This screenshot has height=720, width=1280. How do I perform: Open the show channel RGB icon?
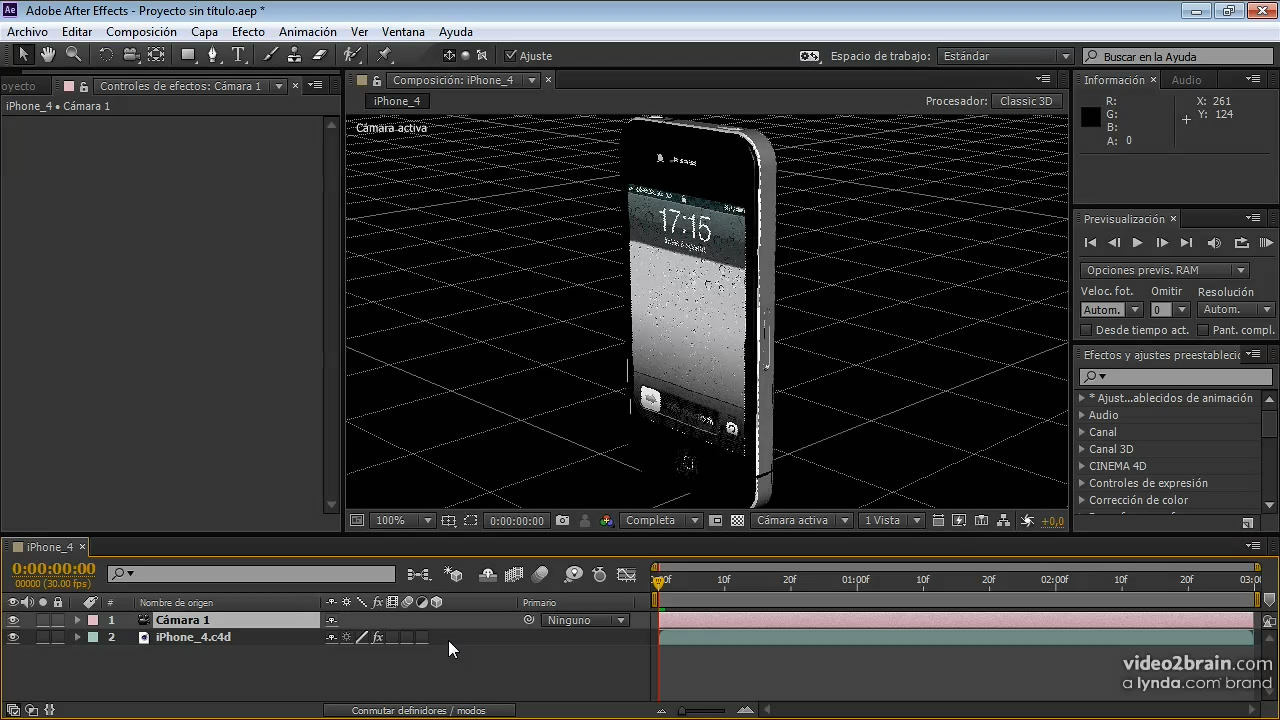pos(606,521)
